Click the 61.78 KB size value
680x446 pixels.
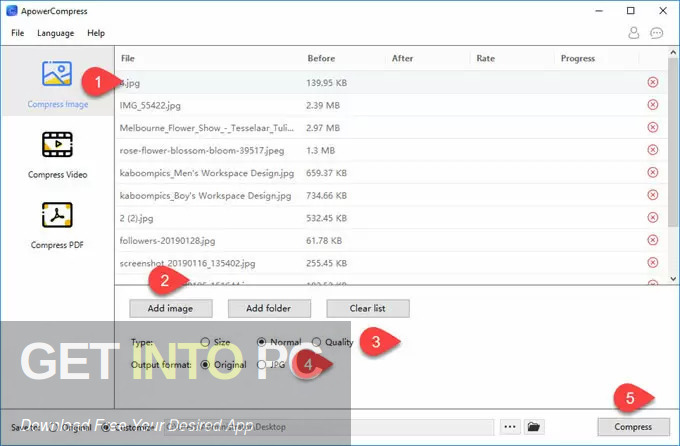(x=324, y=241)
